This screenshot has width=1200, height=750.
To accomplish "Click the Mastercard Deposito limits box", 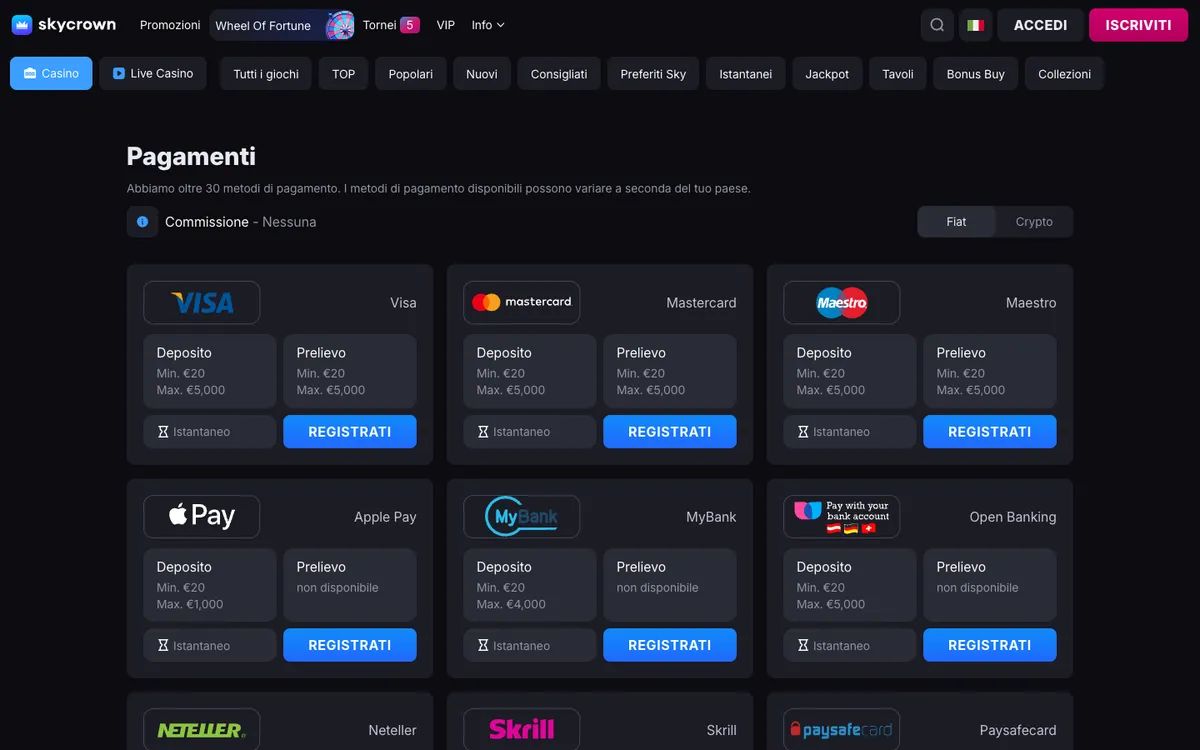I will 530,371.
